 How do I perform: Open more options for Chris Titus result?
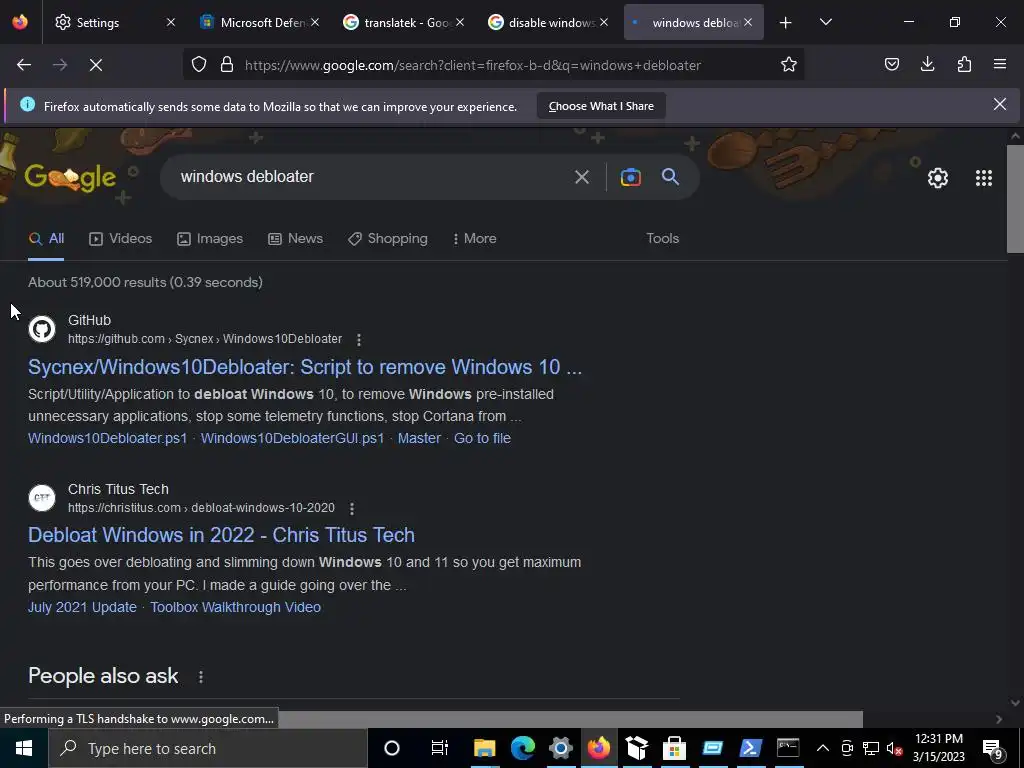click(351, 509)
